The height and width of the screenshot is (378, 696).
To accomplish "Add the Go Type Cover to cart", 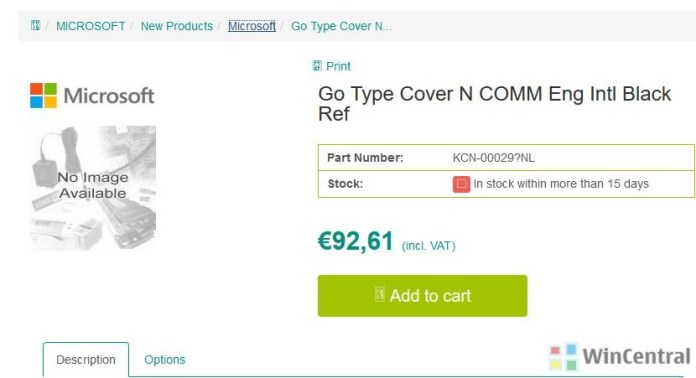I will pos(423,296).
